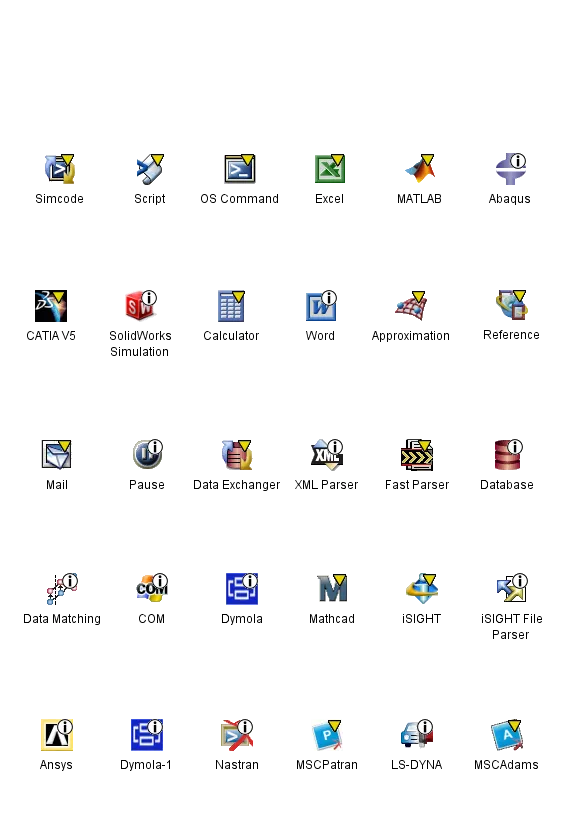Select the Ansys component icon
Image resolution: width=565 pixels, height=831 pixels.
[57, 735]
